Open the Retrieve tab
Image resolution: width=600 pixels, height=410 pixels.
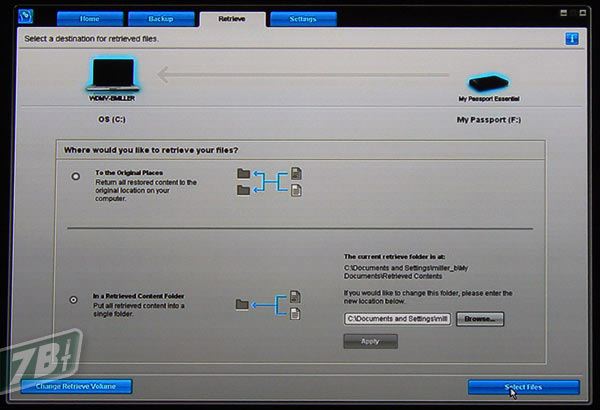pos(232,19)
